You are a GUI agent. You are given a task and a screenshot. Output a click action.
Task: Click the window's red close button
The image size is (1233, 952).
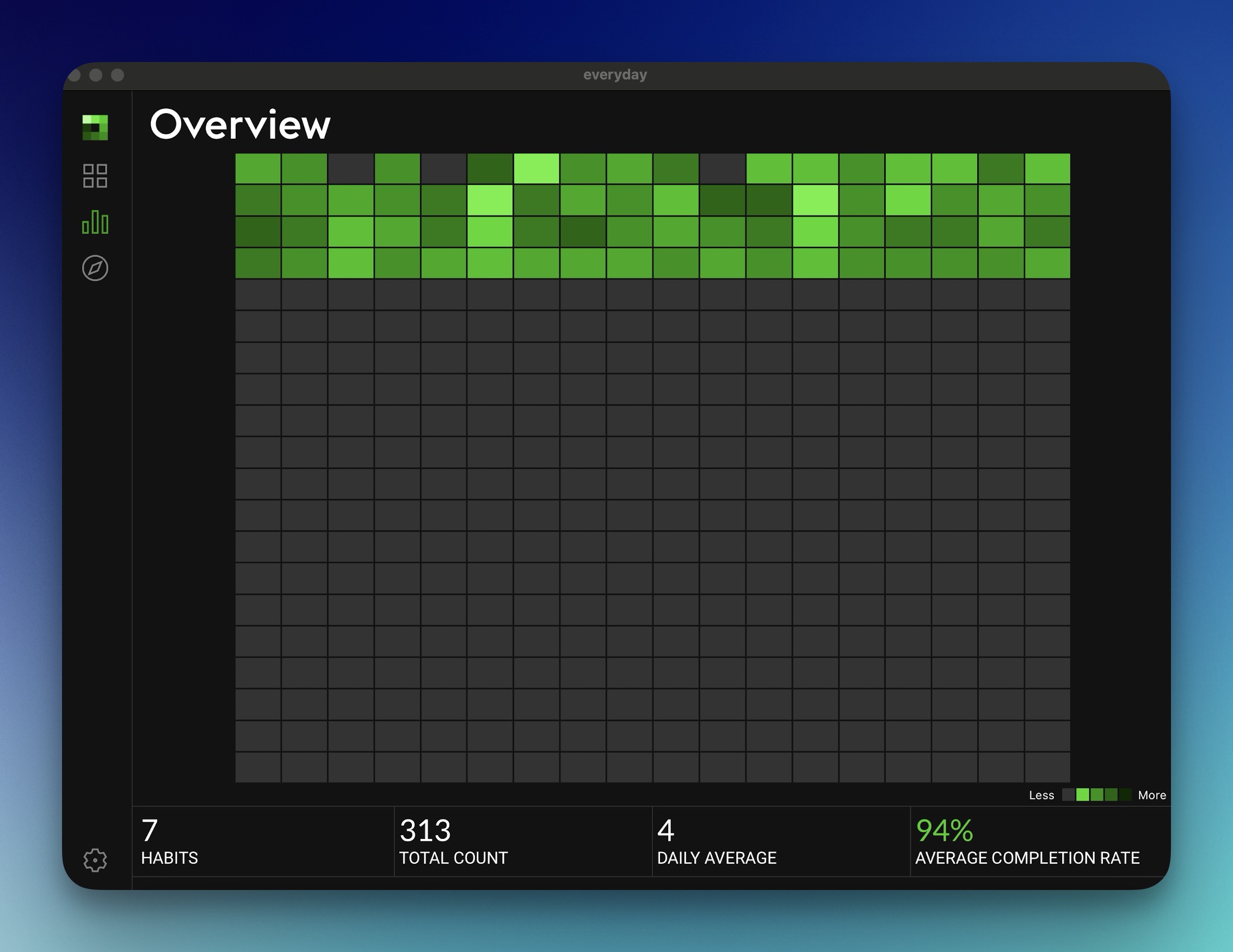pyautogui.click(x=74, y=75)
